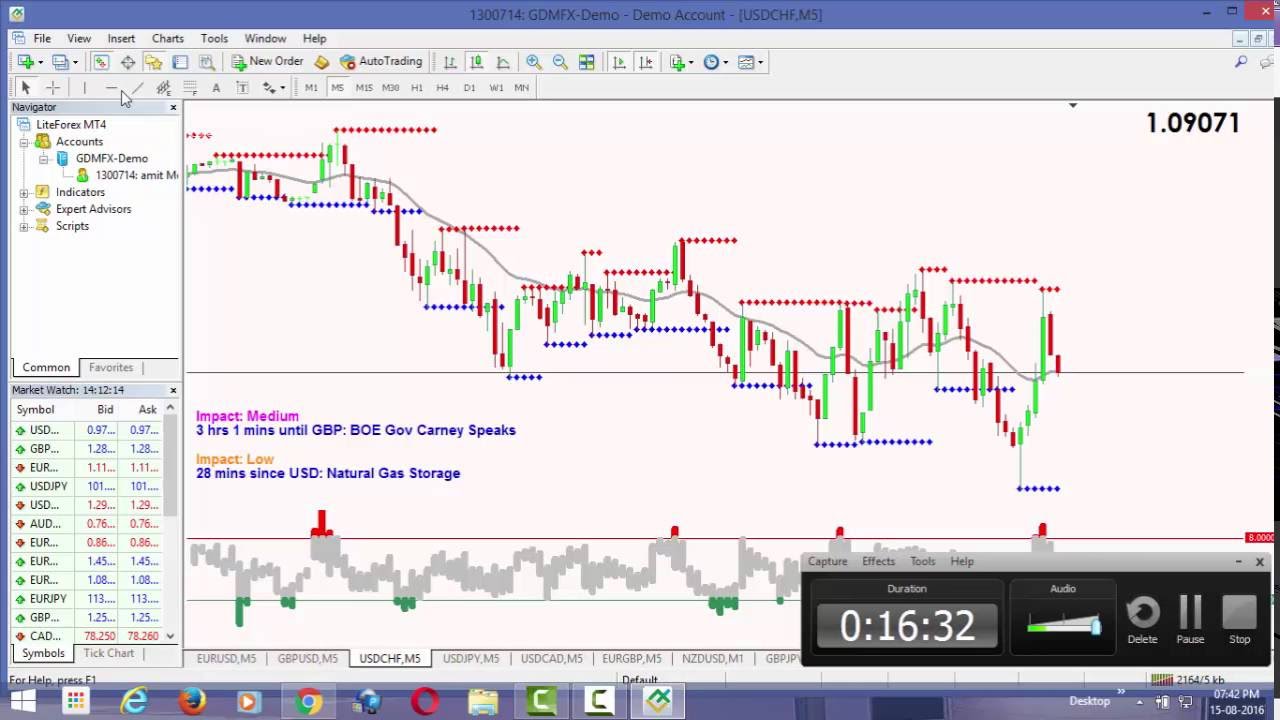
Task: Switch to the M15 timeframe
Action: pos(364,88)
